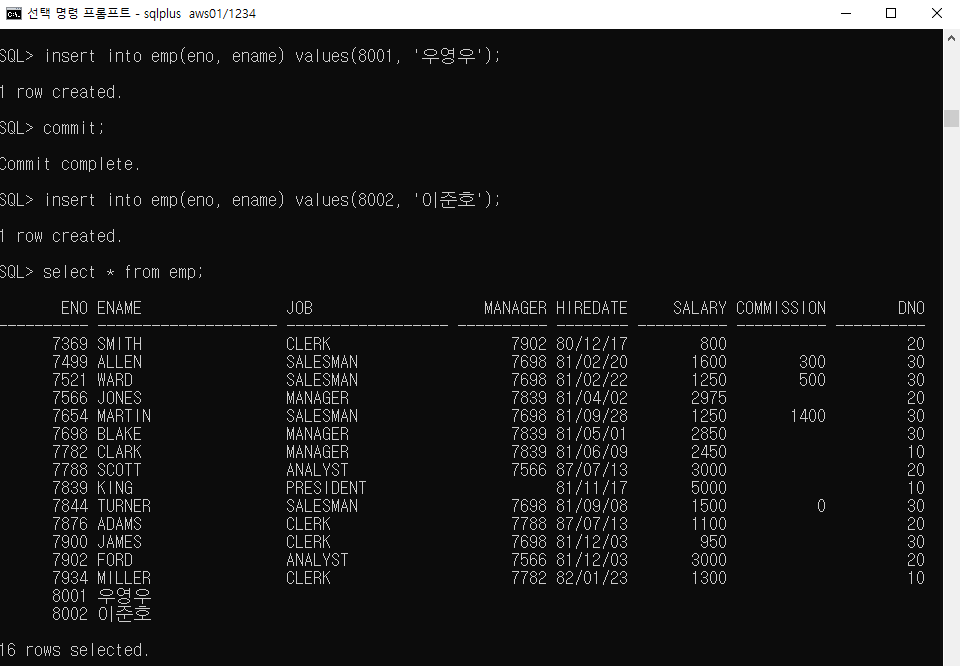Click the scrollbar up arrow
This screenshot has height=666, width=960.
pos(951,38)
